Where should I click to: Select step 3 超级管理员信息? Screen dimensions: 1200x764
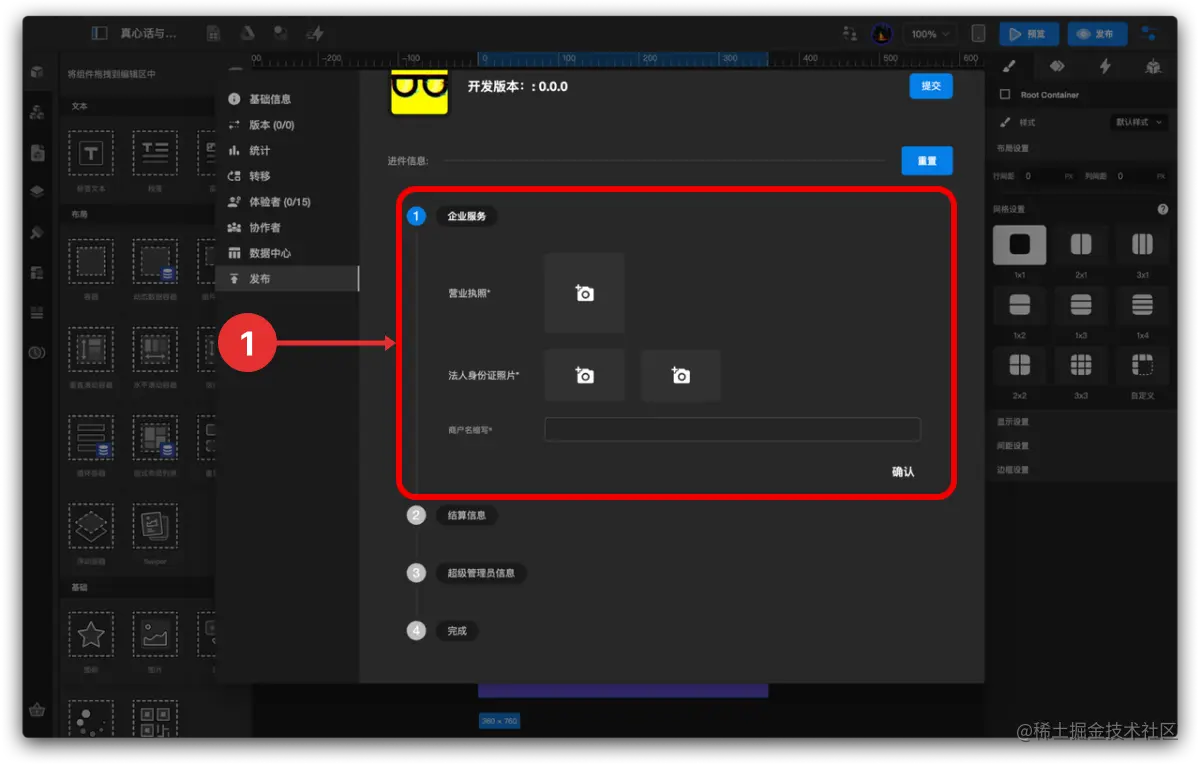(x=481, y=573)
